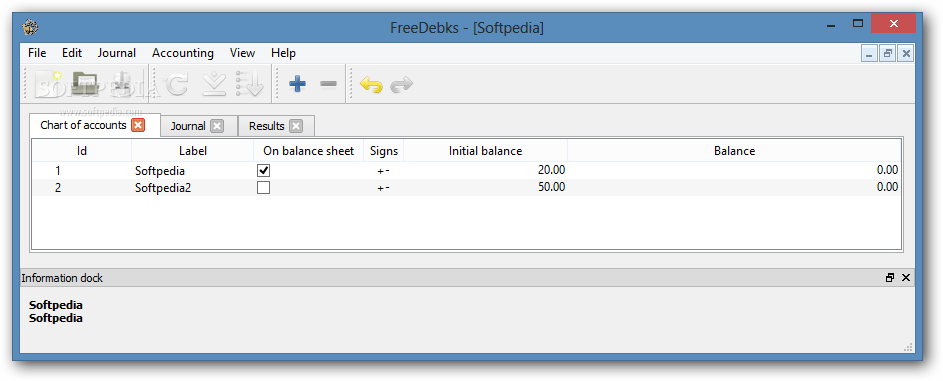943x381 pixels.
Task: Check On balance sheet for Softpedia2
Action: tap(263, 187)
